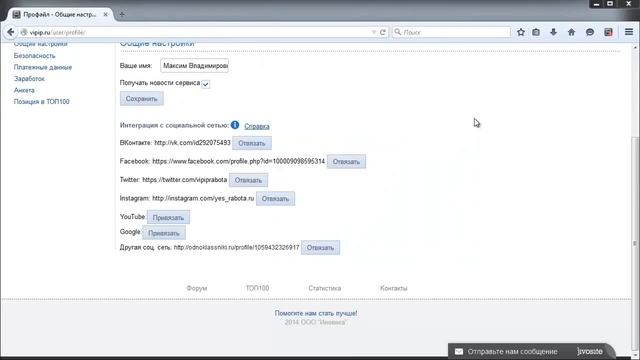Click the blue info icon near integration label
640x360 pixels.
[235, 125]
